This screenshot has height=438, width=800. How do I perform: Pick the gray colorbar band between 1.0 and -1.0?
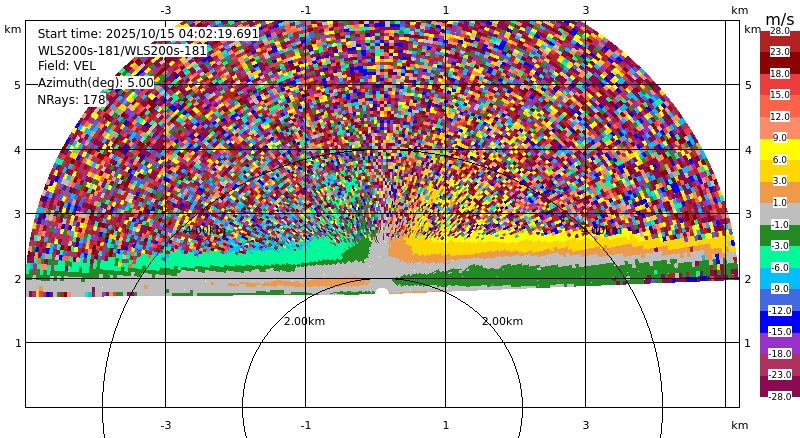[780, 214]
